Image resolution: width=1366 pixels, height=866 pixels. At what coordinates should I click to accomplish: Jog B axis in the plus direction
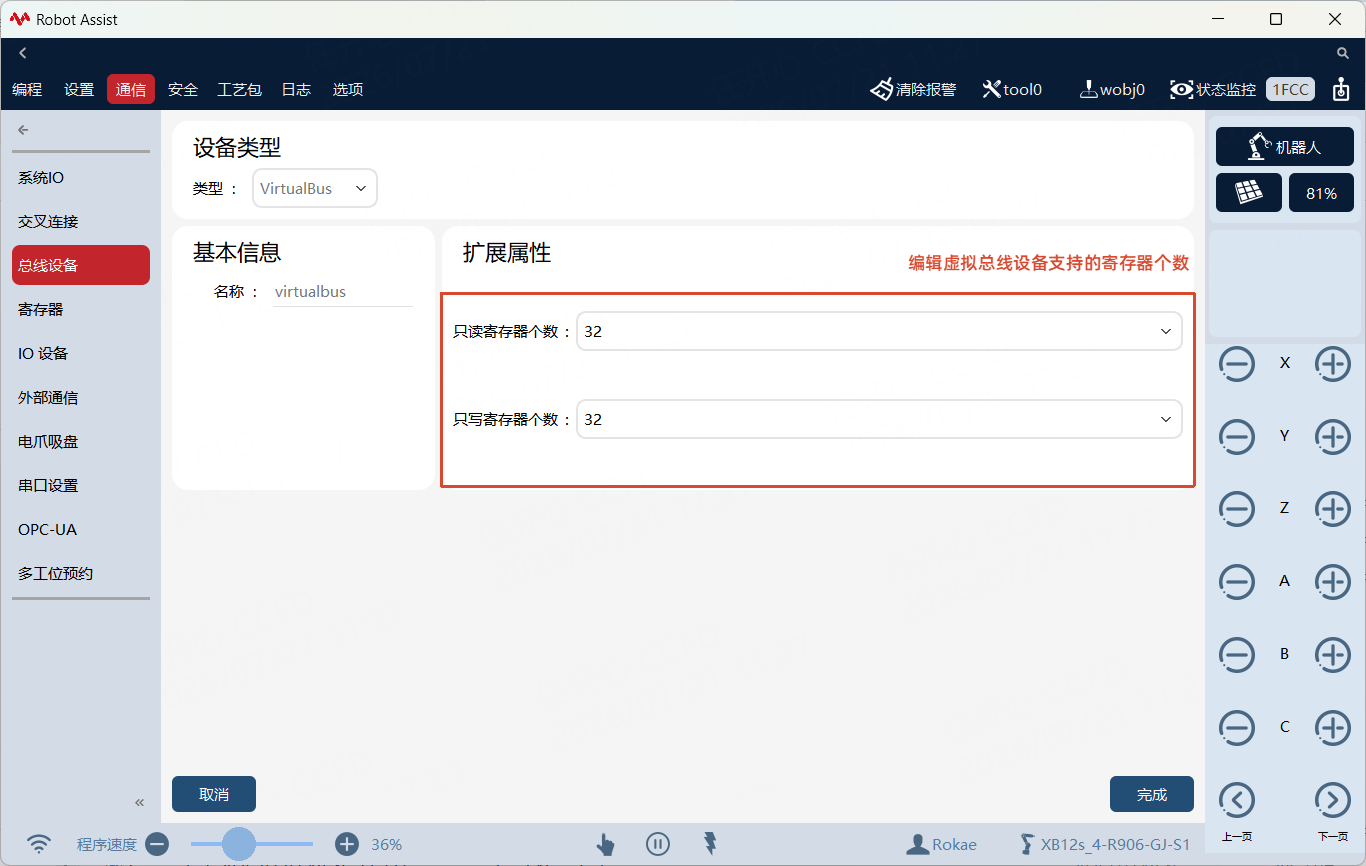pyautogui.click(x=1333, y=655)
